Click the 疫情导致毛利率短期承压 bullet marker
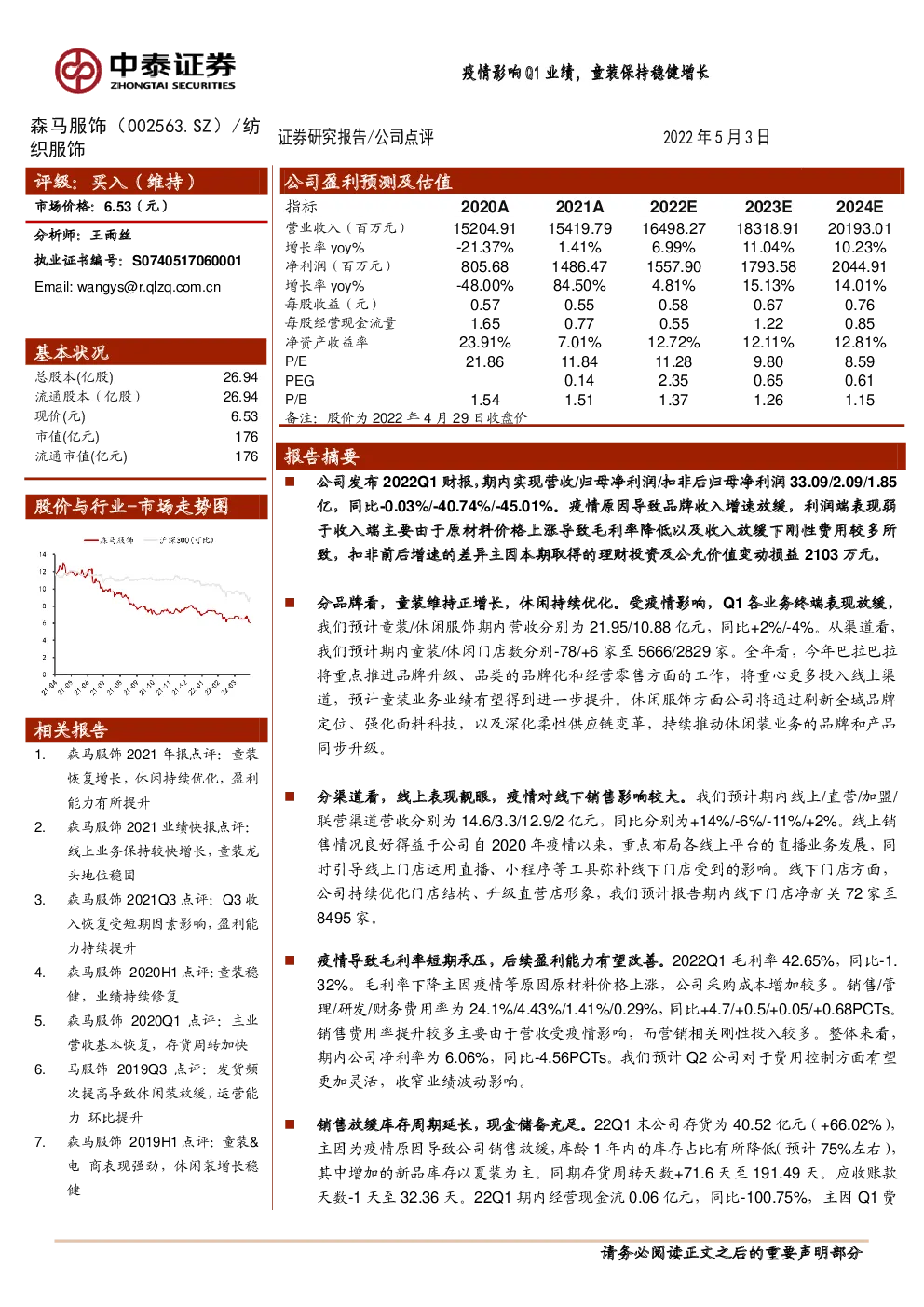Image resolution: width=924 pixels, height=1307 pixels. (x=290, y=961)
